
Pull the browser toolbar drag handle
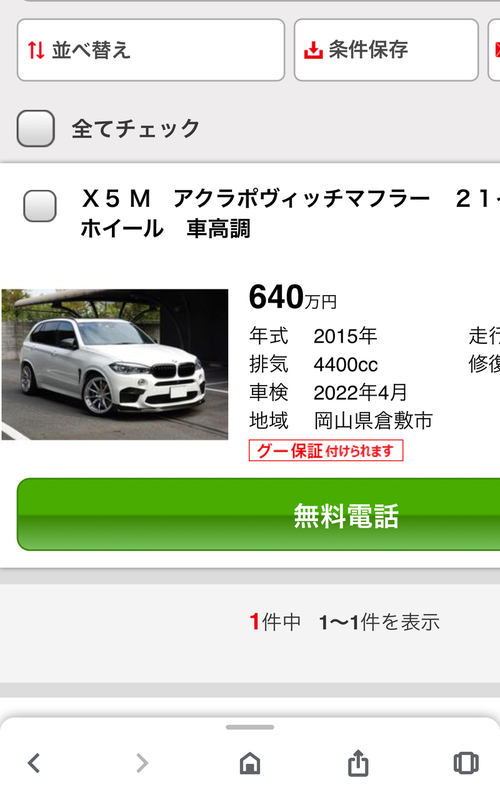[x=250, y=727]
